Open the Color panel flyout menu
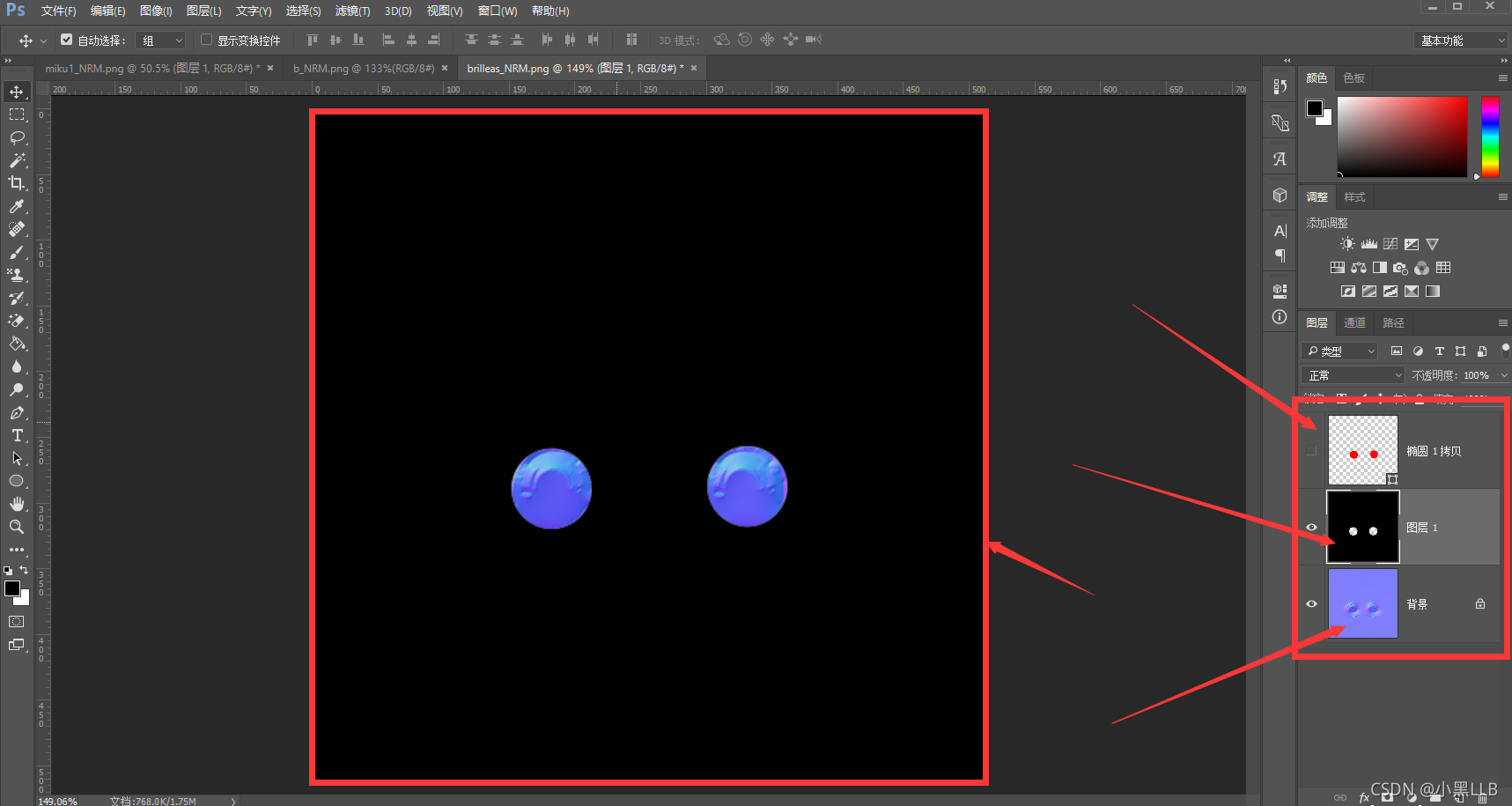The width and height of the screenshot is (1512, 806). [1503, 78]
